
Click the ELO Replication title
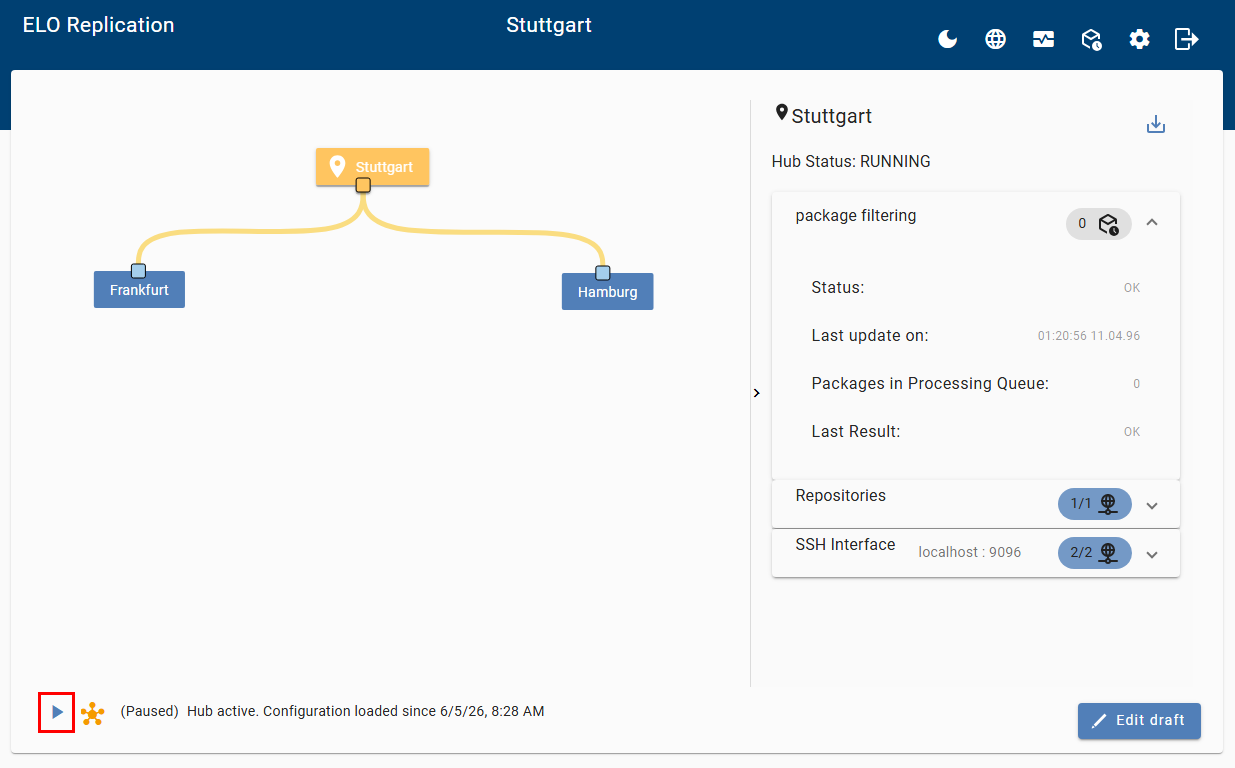(98, 25)
